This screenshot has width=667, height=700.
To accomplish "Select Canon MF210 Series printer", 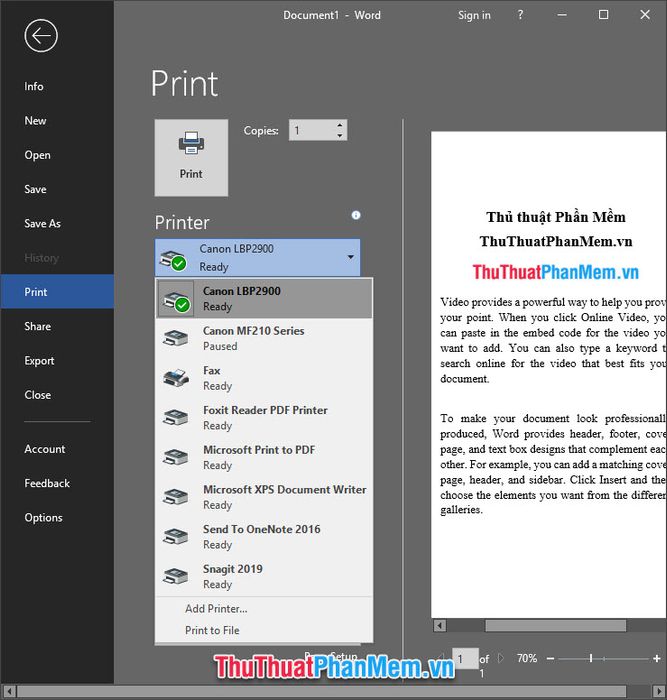I will (x=264, y=338).
